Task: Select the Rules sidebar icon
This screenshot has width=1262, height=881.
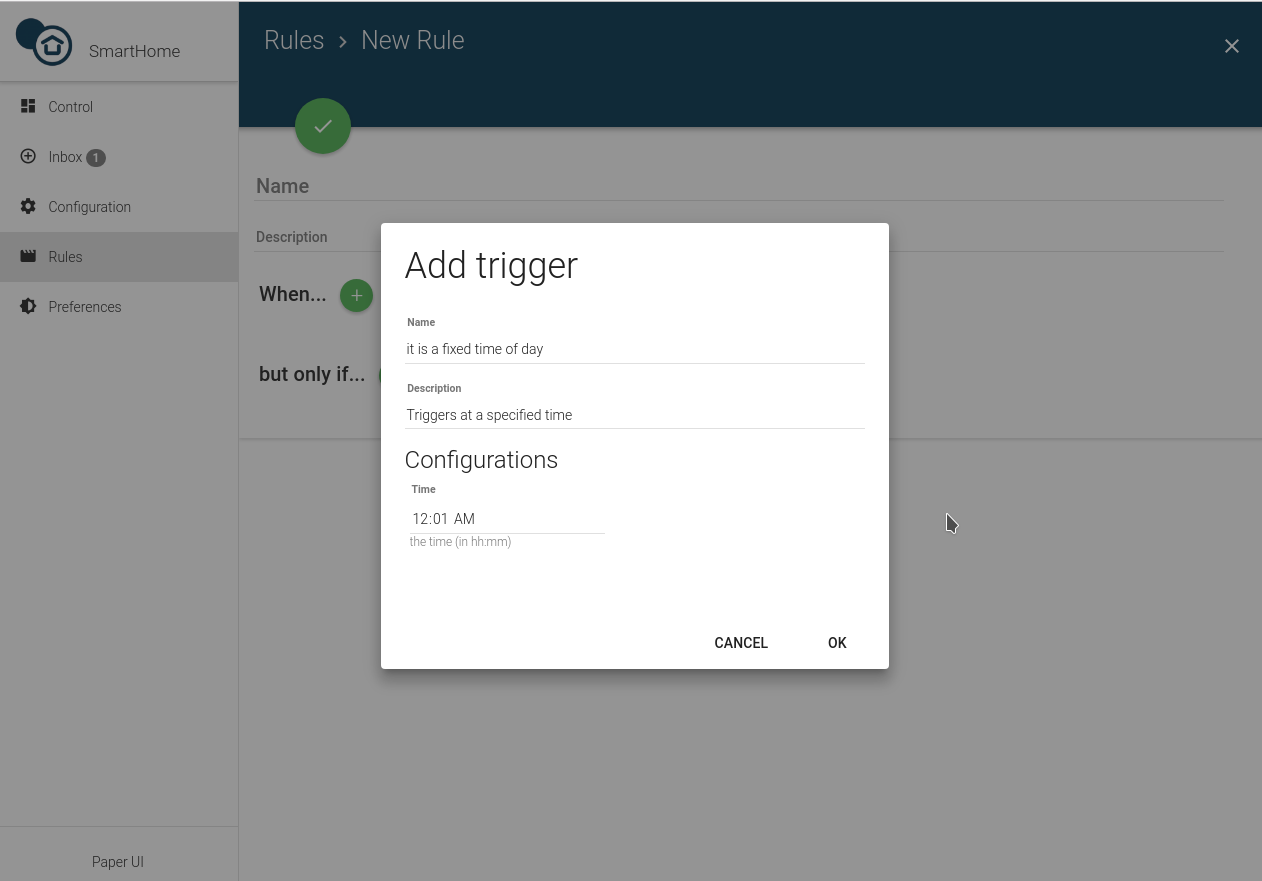Action: coord(27,256)
